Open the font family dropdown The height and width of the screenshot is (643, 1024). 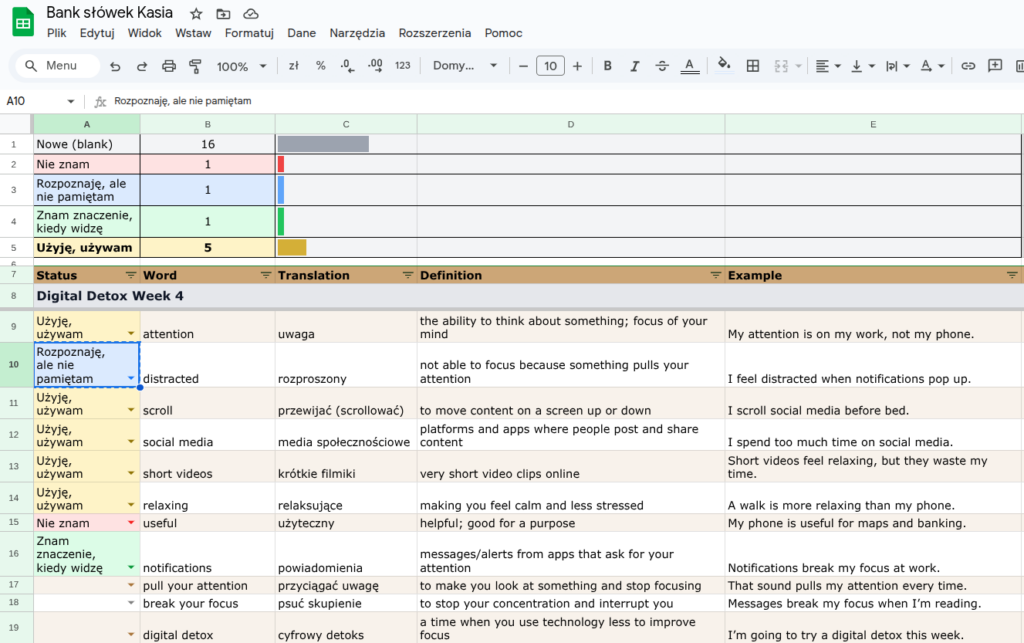click(465, 66)
